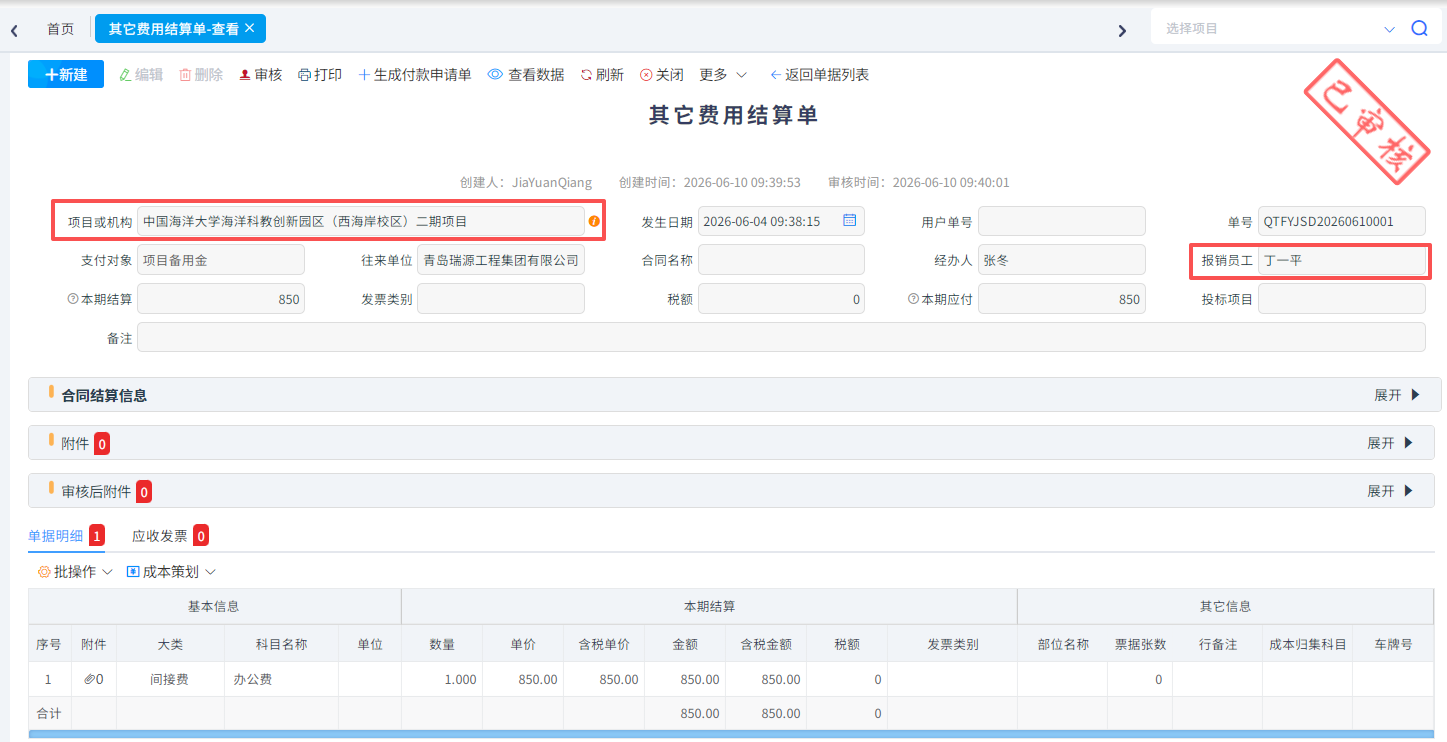The image size is (1447, 742).
Task: Click the help icon next to 本期应付
Action: click(913, 299)
